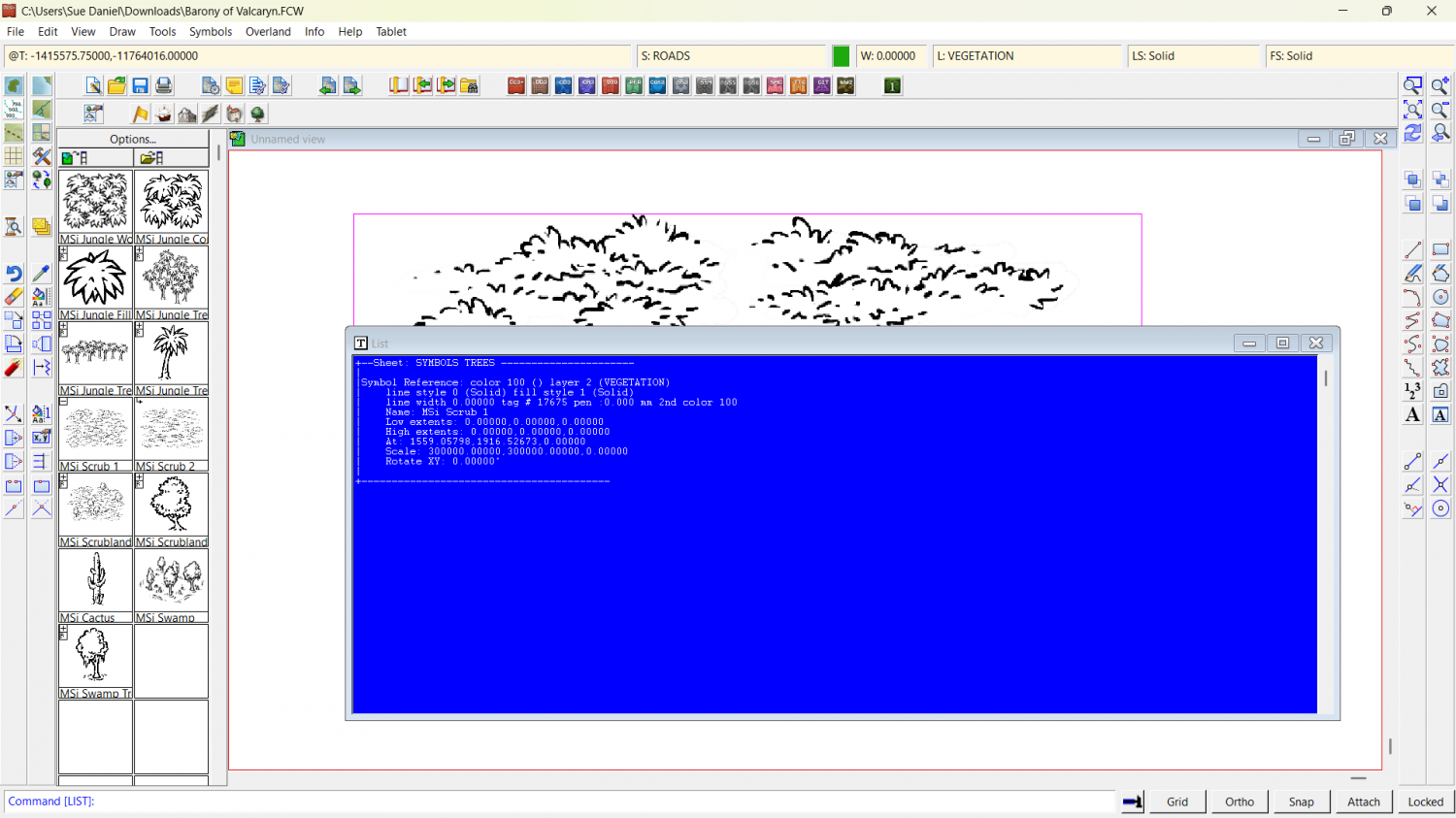Click the Save (floppy disk) toolbar icon
This screenshot has height=818, width=1456.
[140, 86]
